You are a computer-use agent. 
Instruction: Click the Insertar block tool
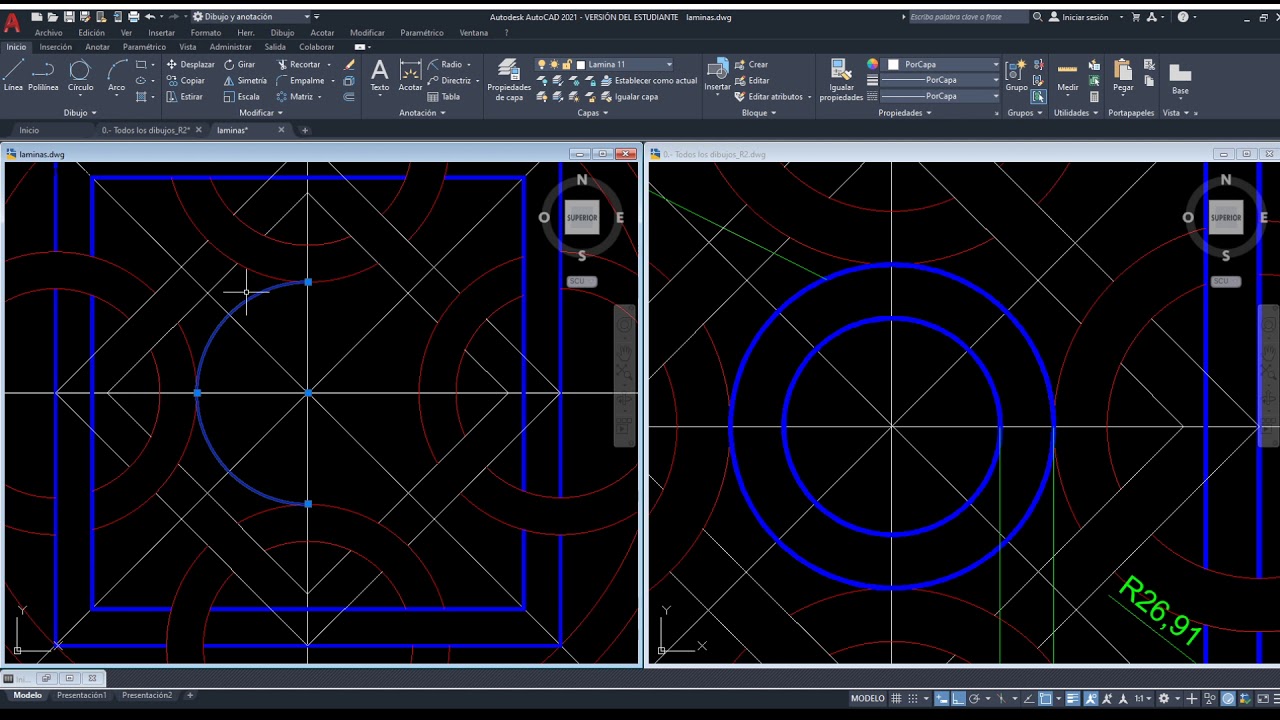coord(717,75)
